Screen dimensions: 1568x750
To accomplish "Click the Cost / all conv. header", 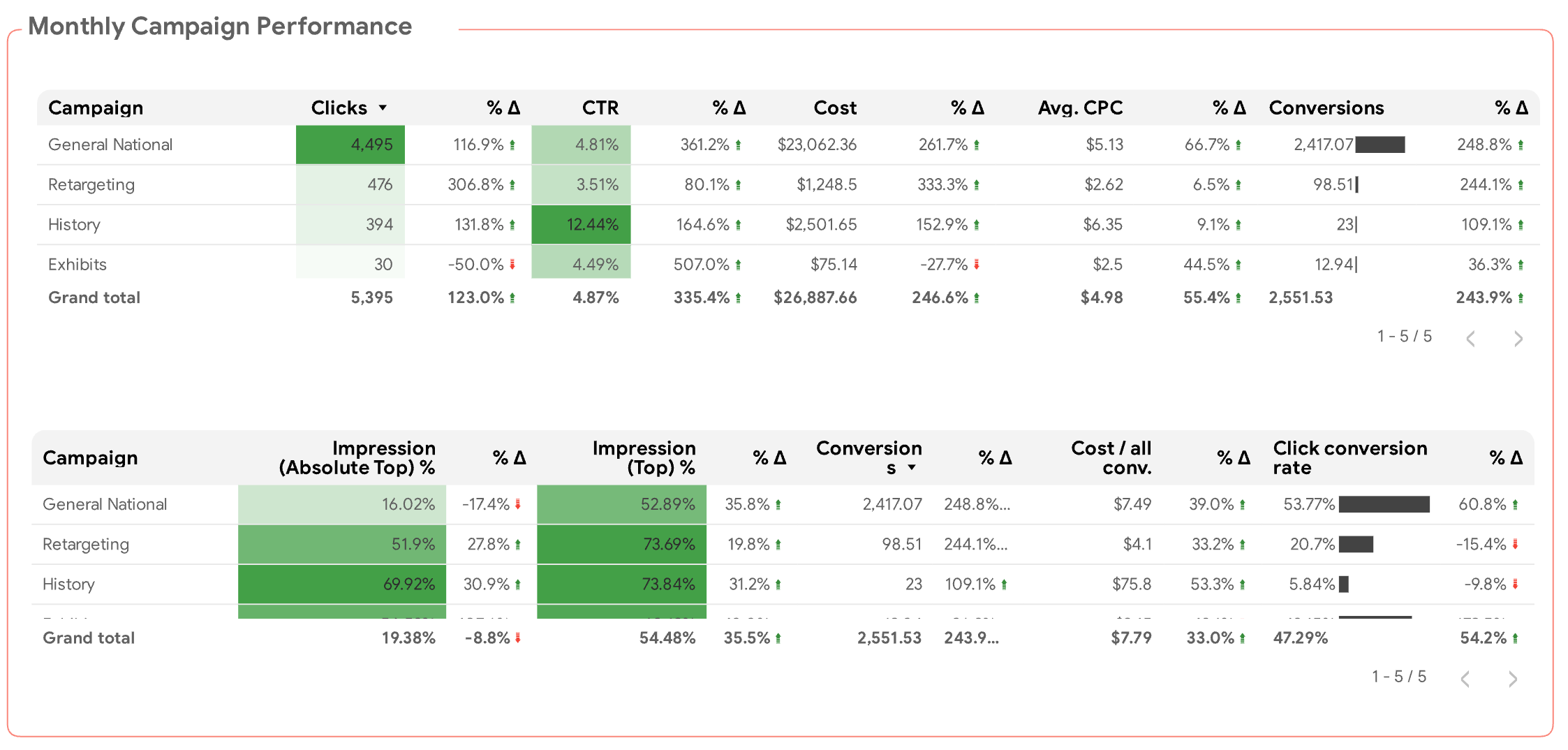I will pos(1111,457).
